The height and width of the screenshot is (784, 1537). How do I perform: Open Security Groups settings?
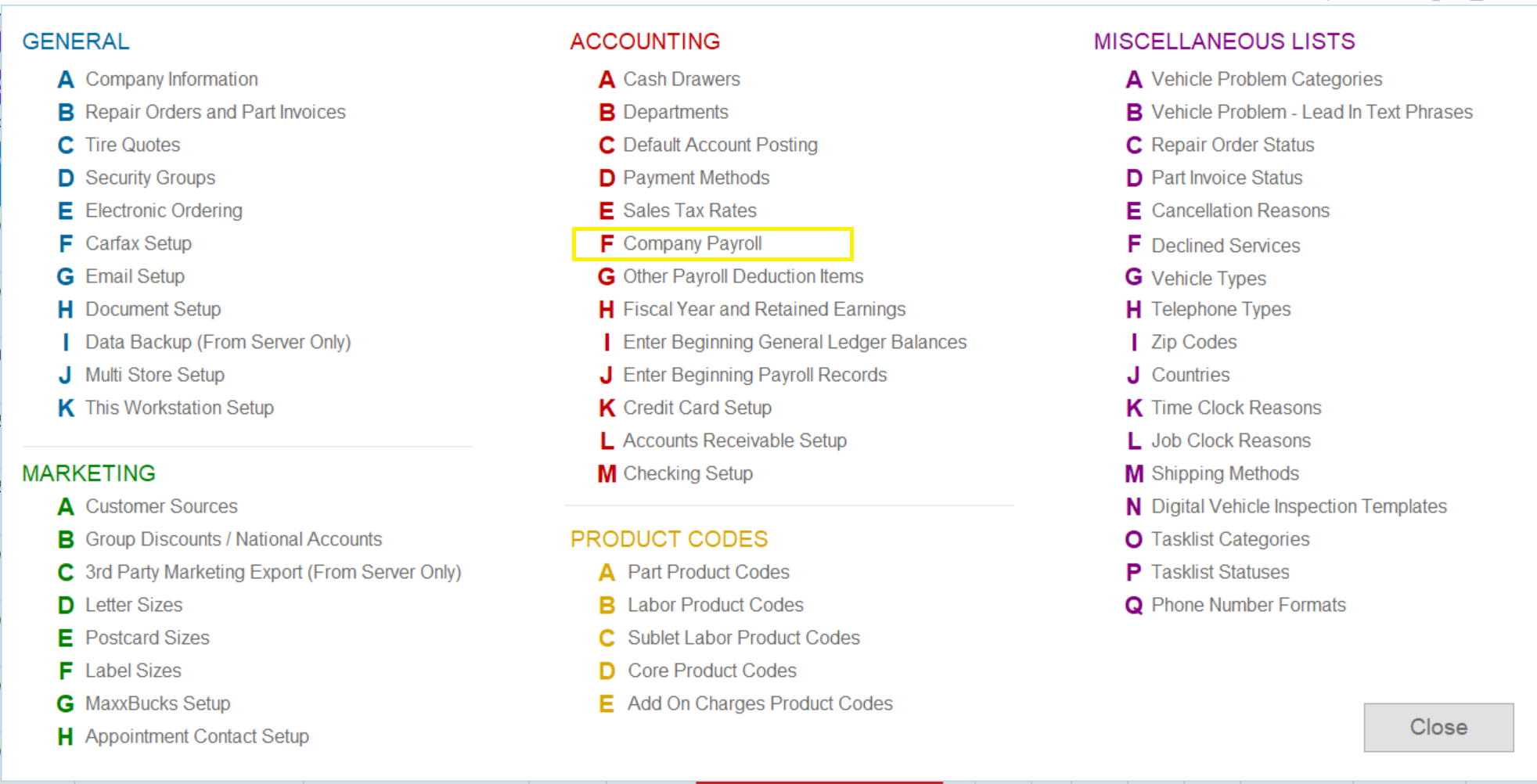(150, 178)
